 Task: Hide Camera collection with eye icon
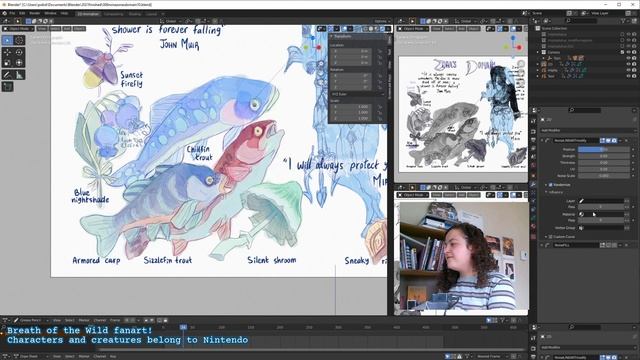click(628, 52)
